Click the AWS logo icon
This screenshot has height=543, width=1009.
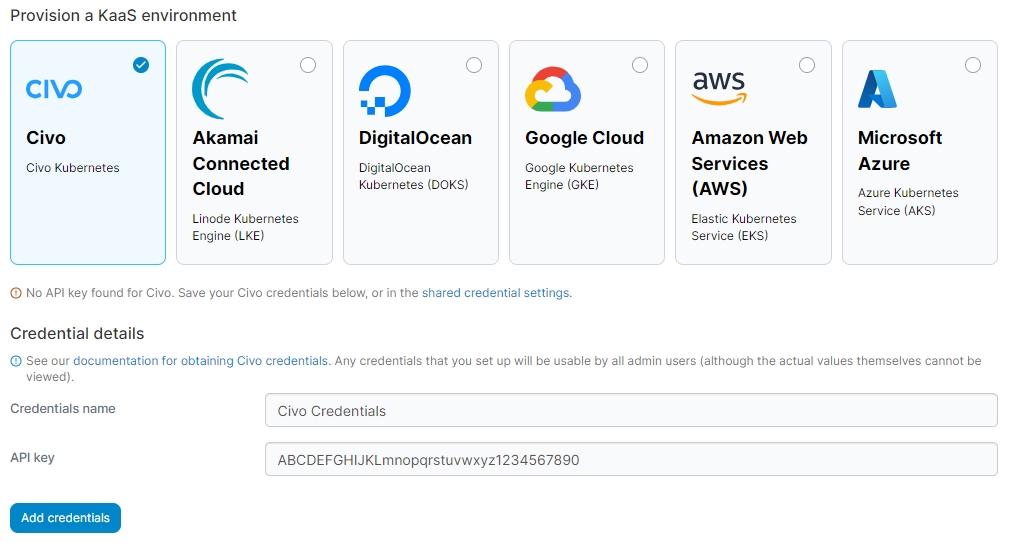click(x=718, y=88)
